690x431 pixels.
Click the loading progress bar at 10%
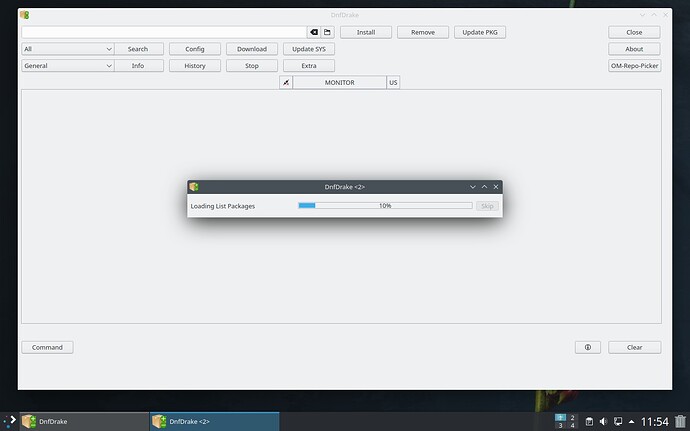[385, 206]
